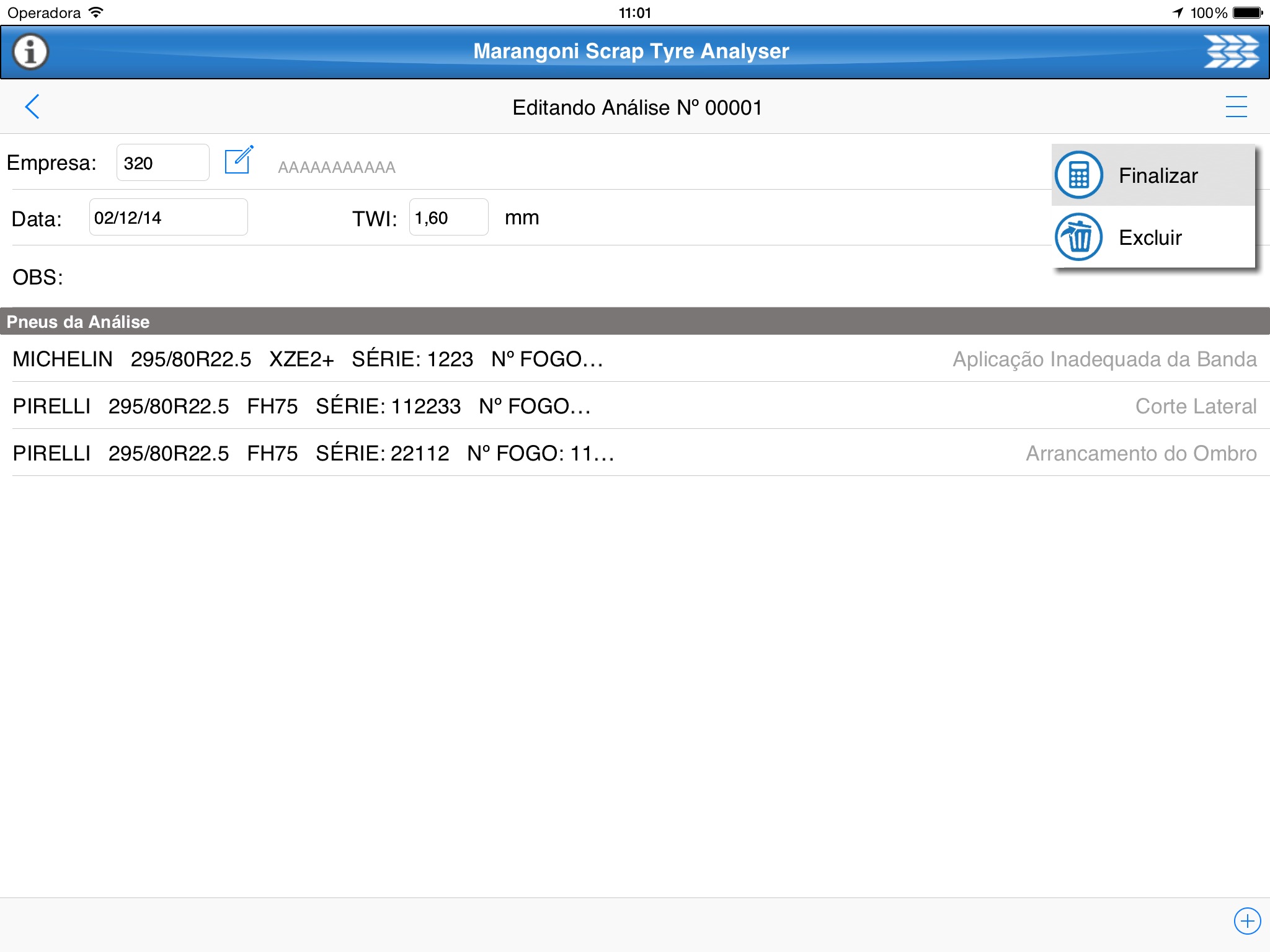
Task: Select Finalizar menu entry
Action: pos(1153,175)
